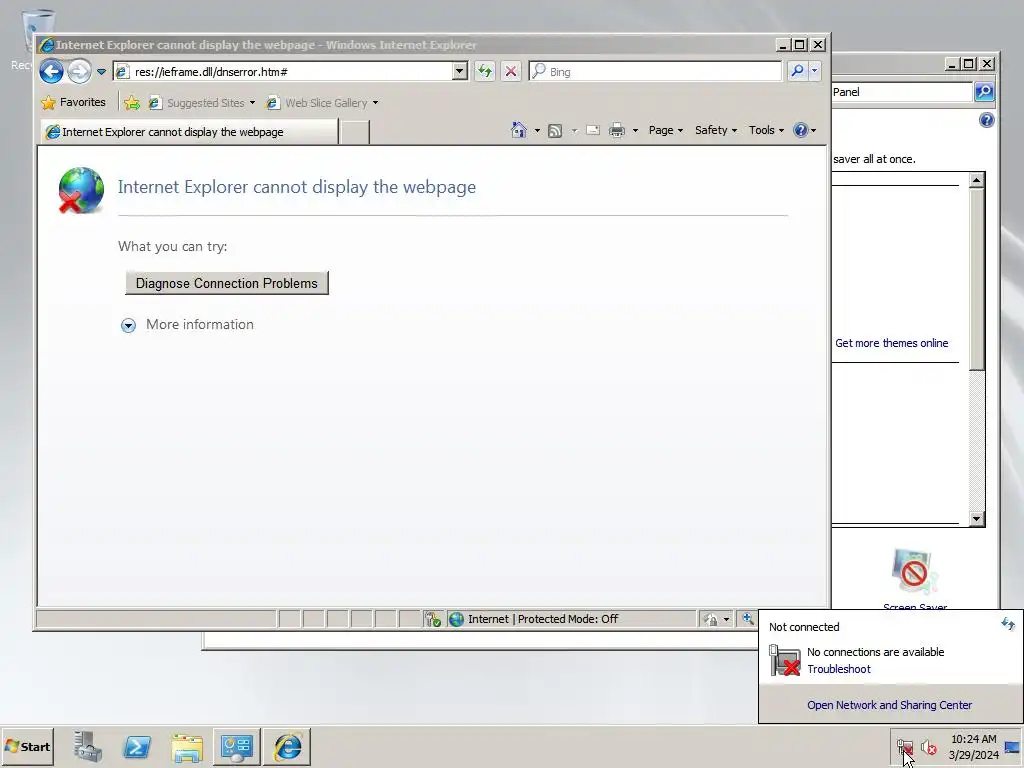1024x768 pixels.
Task: Open a new blank tab
Action: pyautogui.click(x=355, y=132)
